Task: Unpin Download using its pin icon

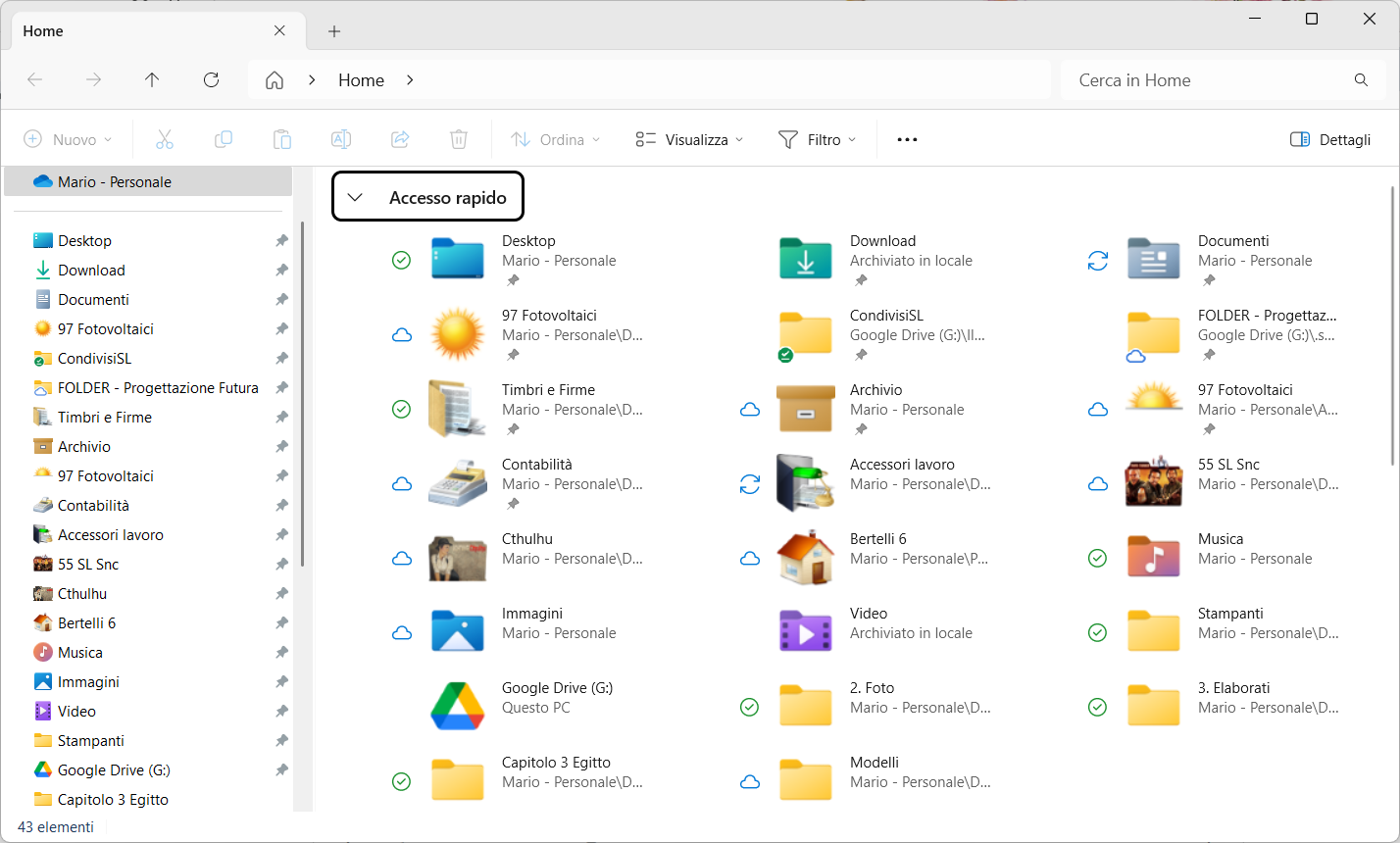Action: coord(281,270)
